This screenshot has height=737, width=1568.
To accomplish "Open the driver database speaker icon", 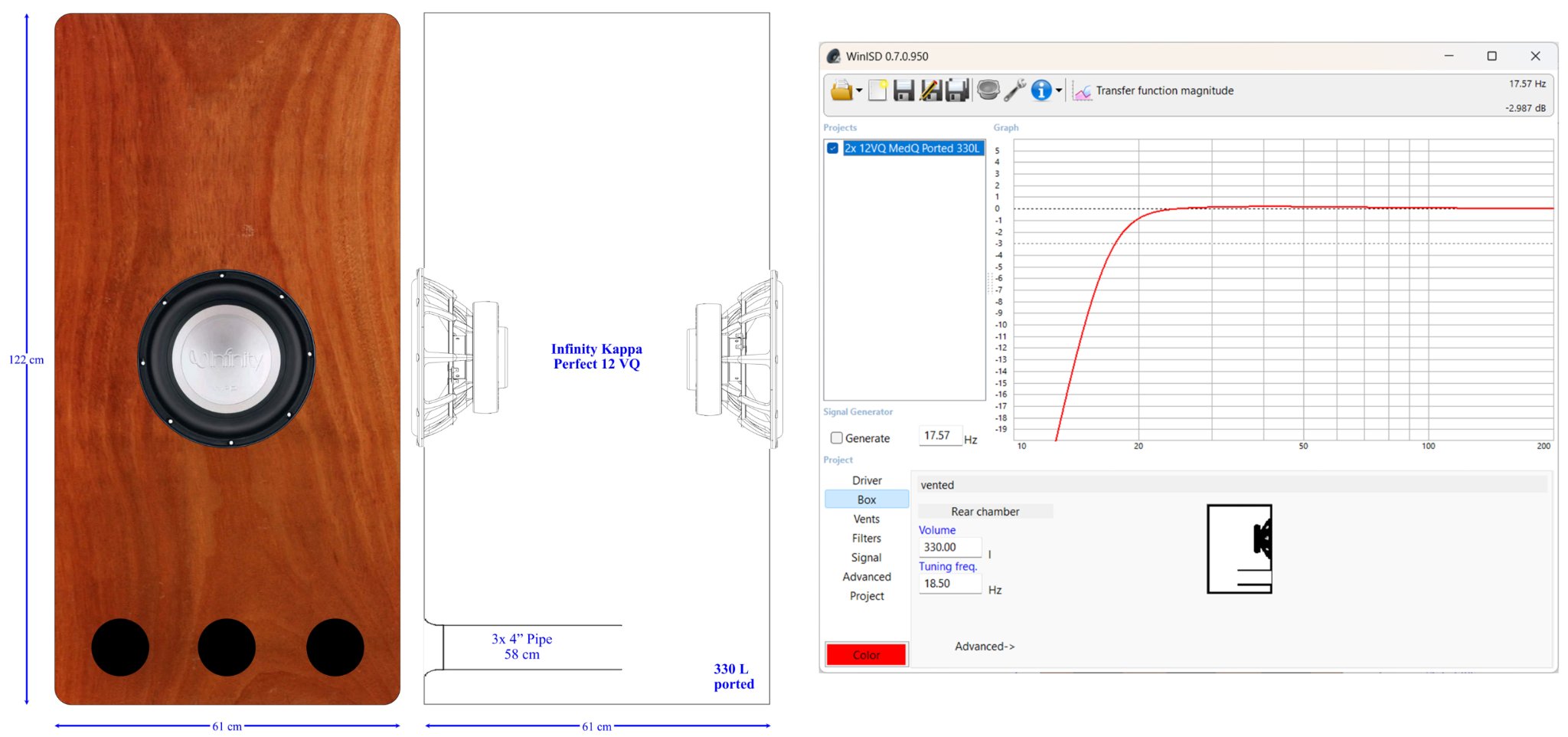I will click(x=988, y=90).
